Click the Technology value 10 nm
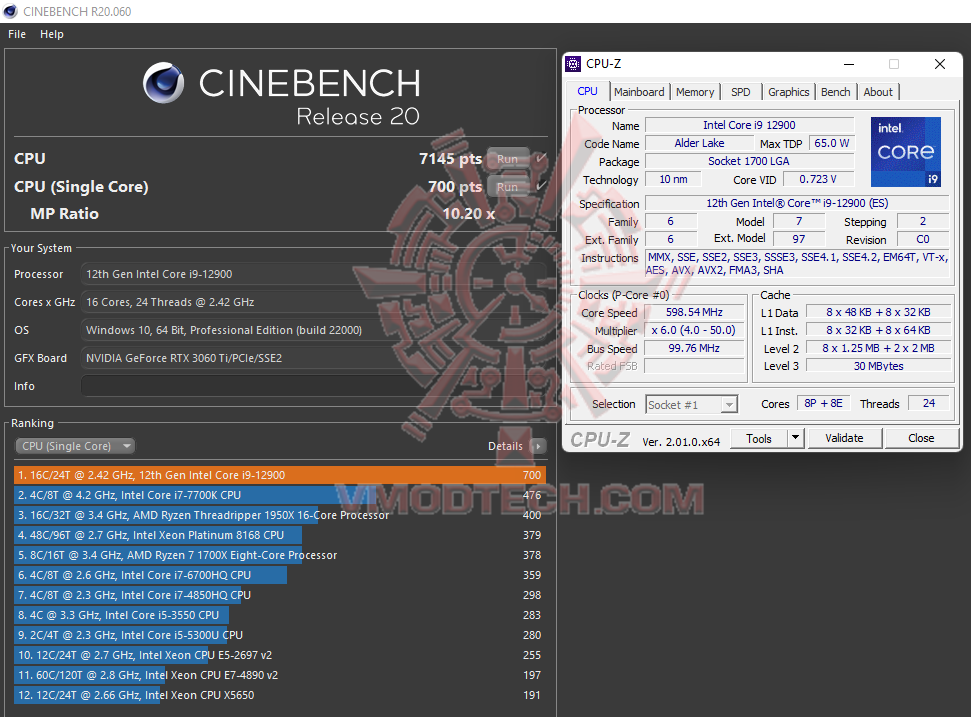 click(673, 179)
